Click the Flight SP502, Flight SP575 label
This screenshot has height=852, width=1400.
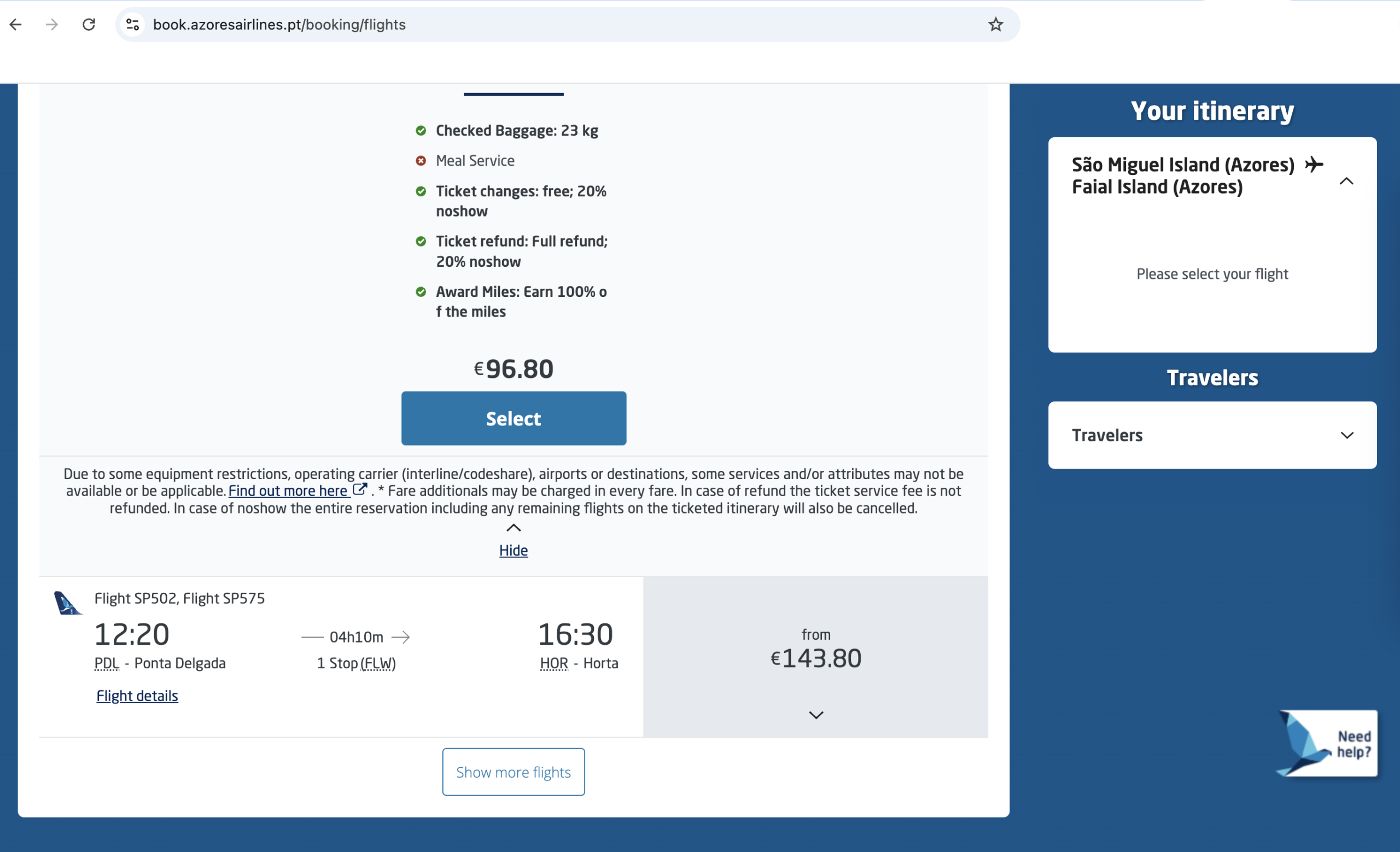coord(179,598)
